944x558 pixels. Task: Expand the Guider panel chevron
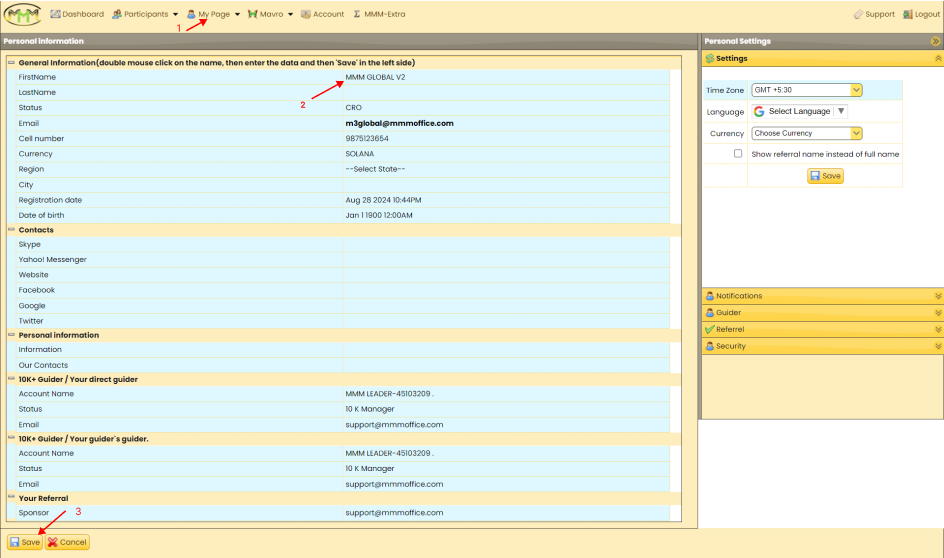(937, 313)
